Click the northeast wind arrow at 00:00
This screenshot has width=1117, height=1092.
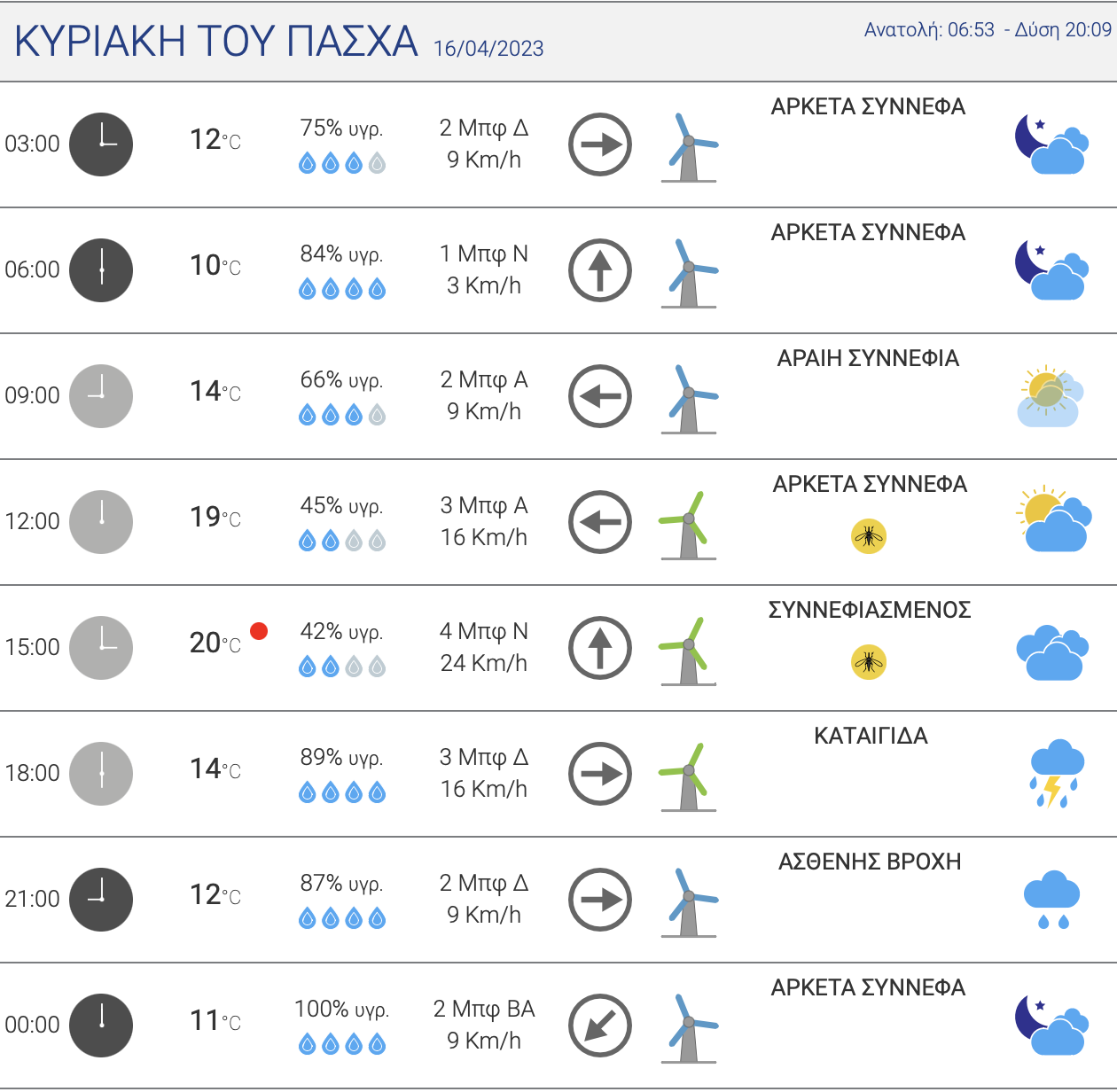(x=600, y=1026)
